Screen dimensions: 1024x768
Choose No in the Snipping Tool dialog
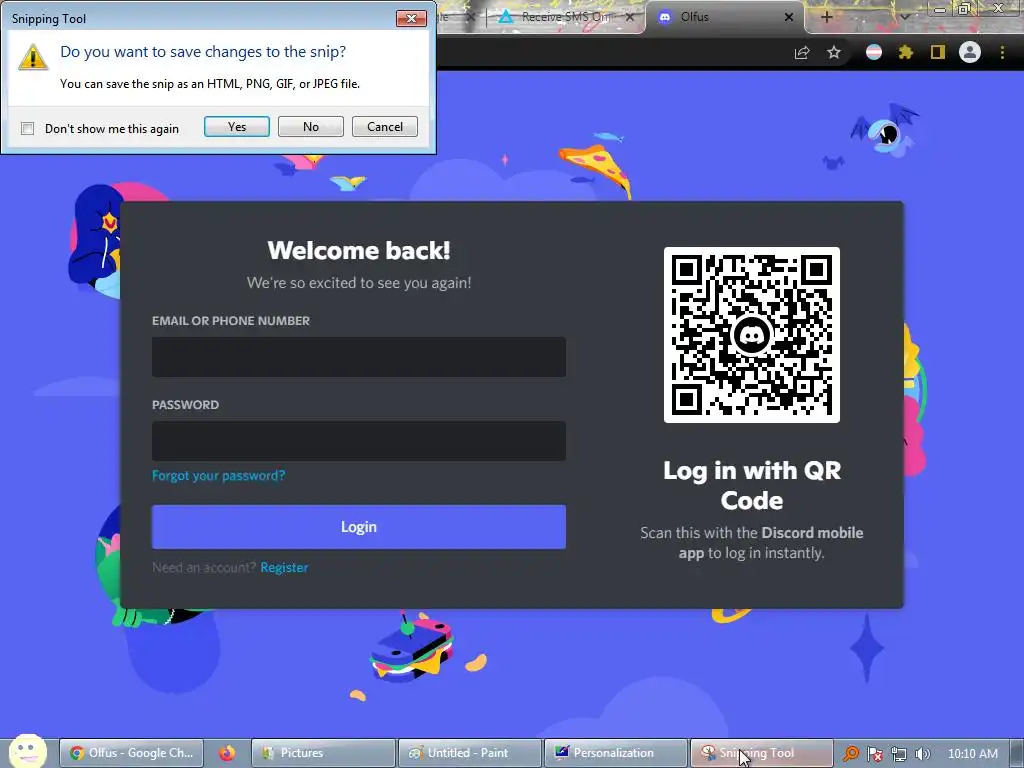[311, 127]
